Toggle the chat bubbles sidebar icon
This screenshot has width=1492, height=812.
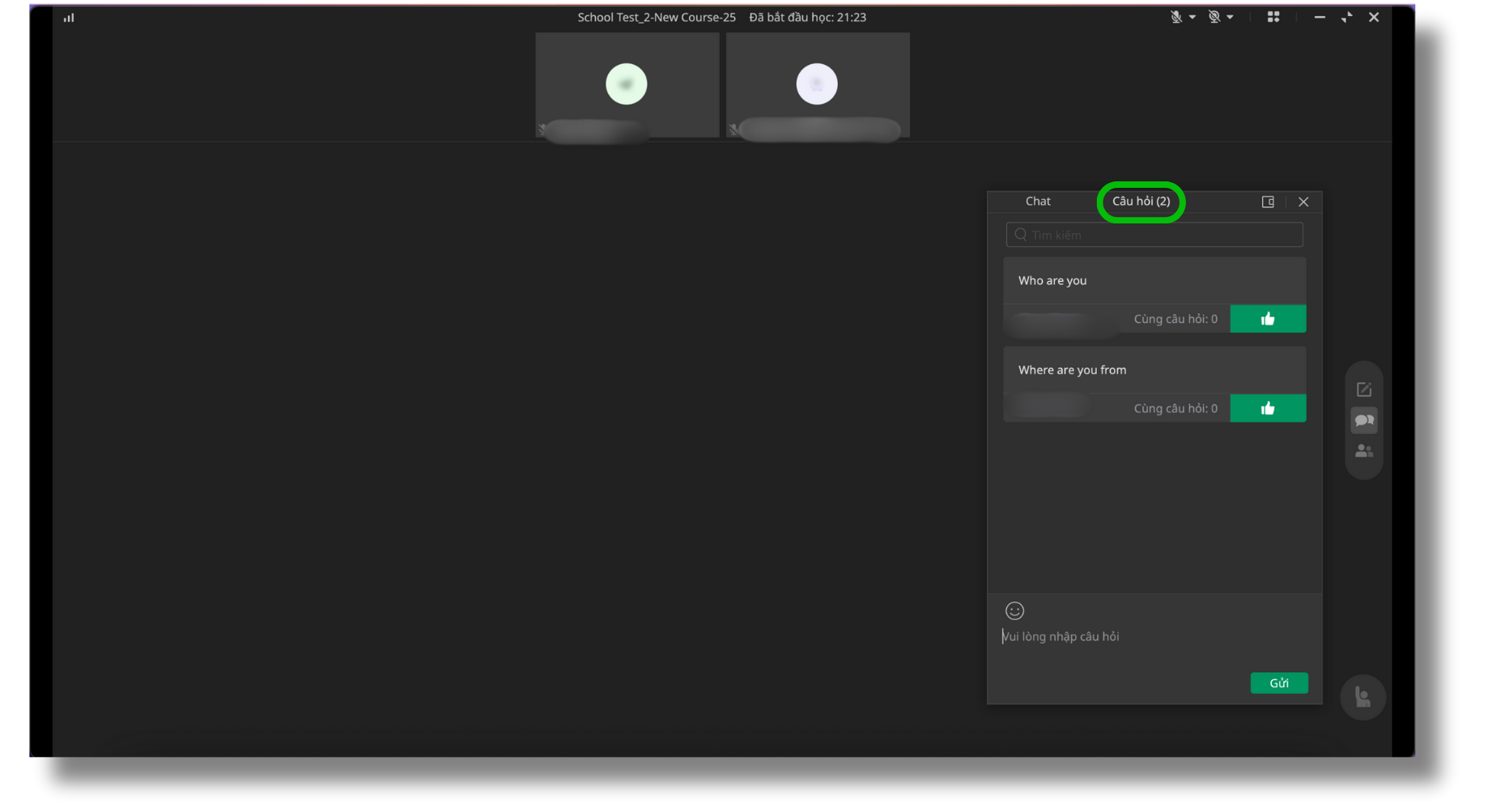point(1364,420)
